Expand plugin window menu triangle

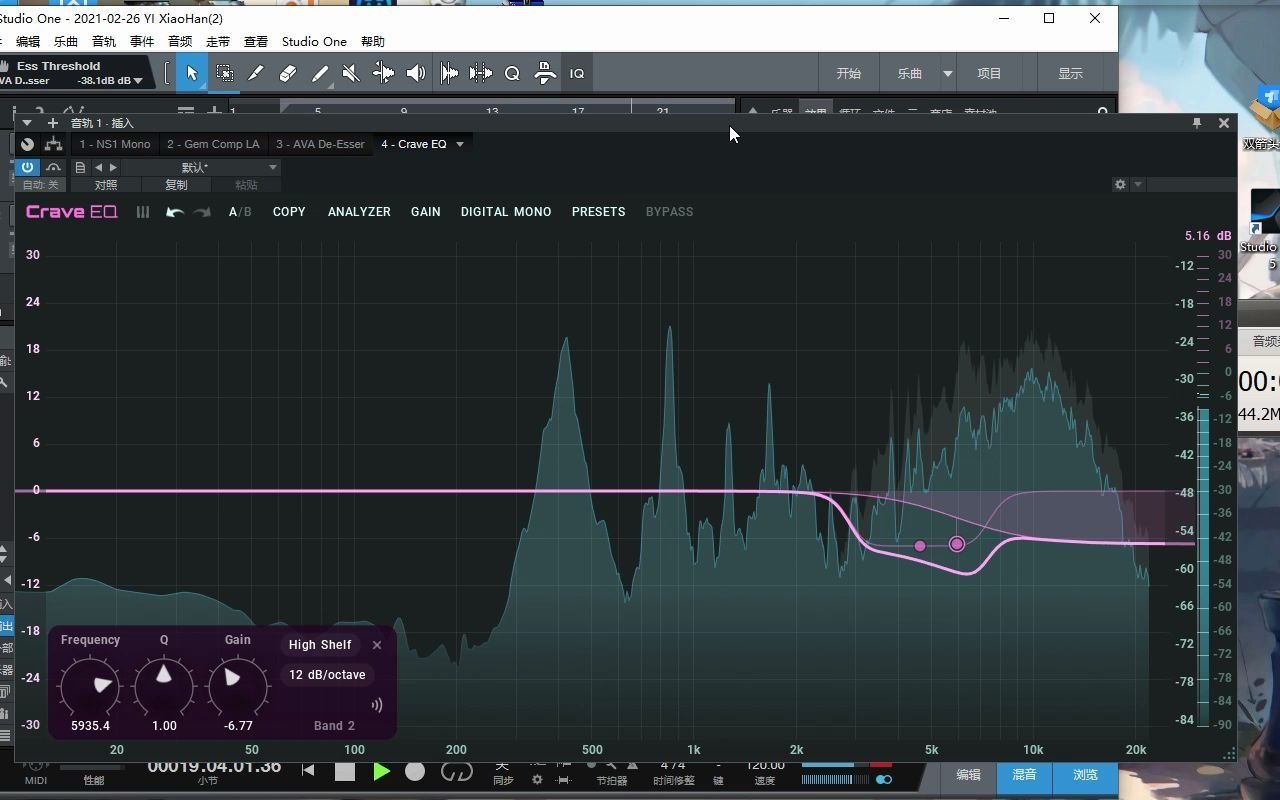click(x=27, y=123)
